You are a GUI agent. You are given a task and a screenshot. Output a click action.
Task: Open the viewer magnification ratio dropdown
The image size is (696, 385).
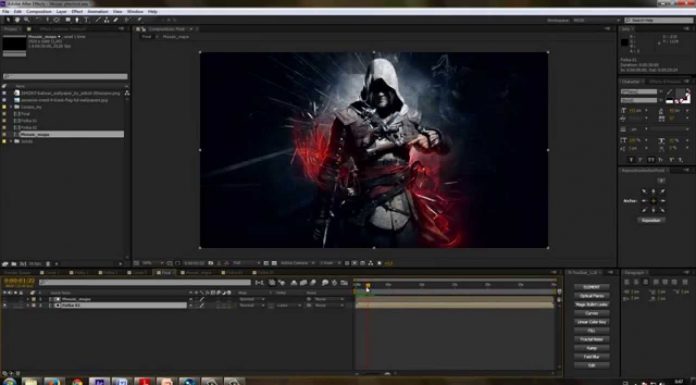pos(152,263)
